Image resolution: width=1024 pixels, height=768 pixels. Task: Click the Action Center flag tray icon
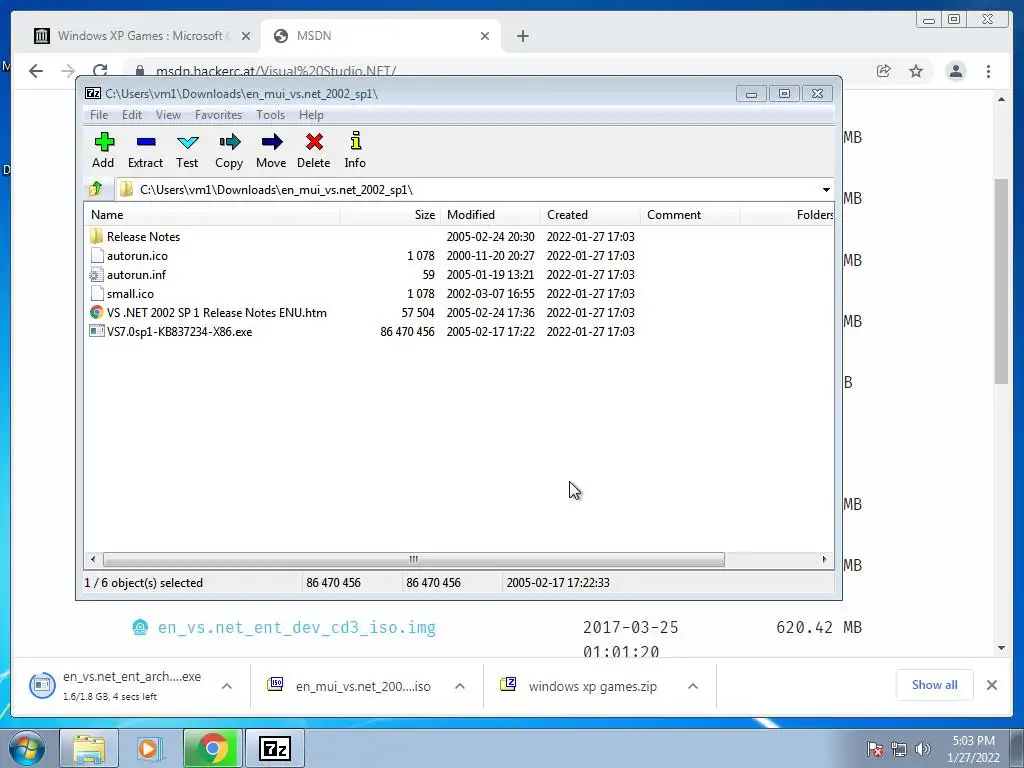[x=875, y=749]
